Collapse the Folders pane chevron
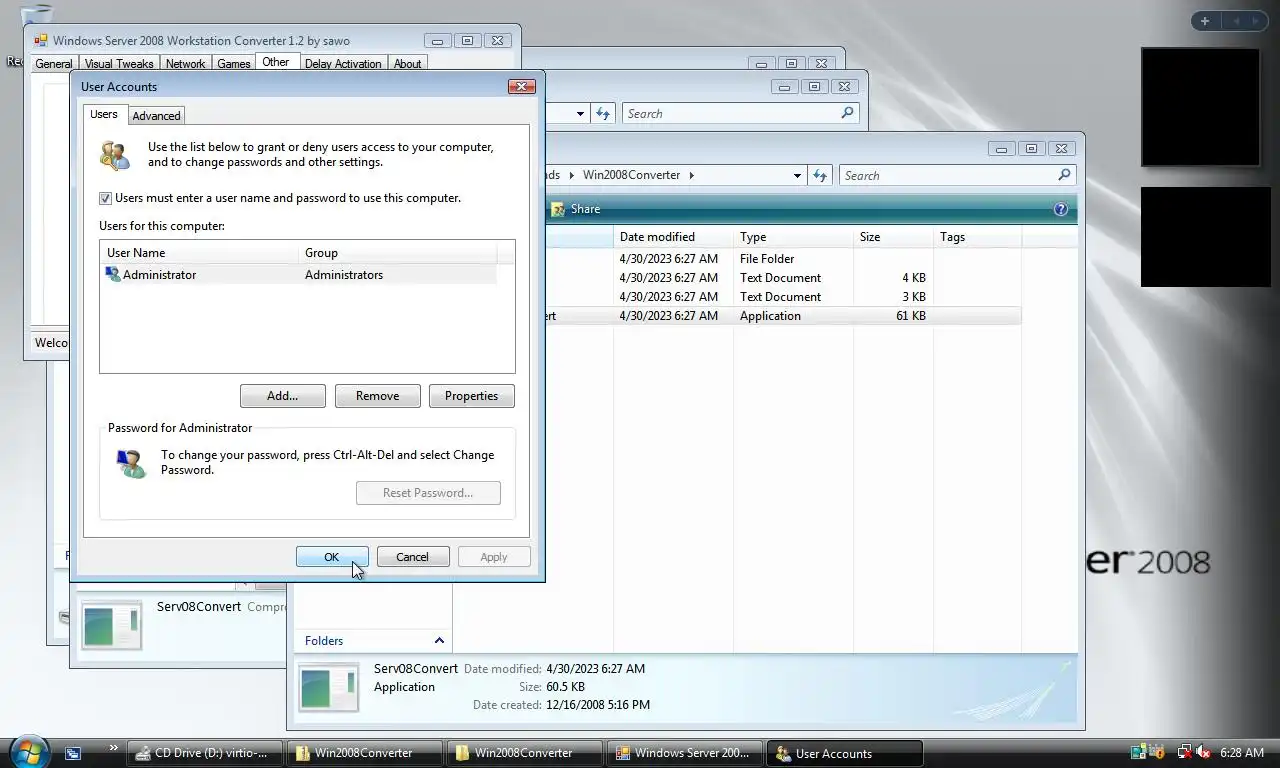The width and height of the screenshot is (1280, 768). point(438,640)
